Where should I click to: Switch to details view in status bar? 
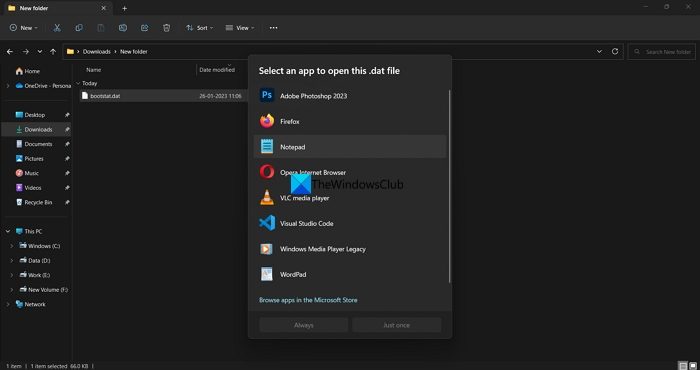[683, 366]
